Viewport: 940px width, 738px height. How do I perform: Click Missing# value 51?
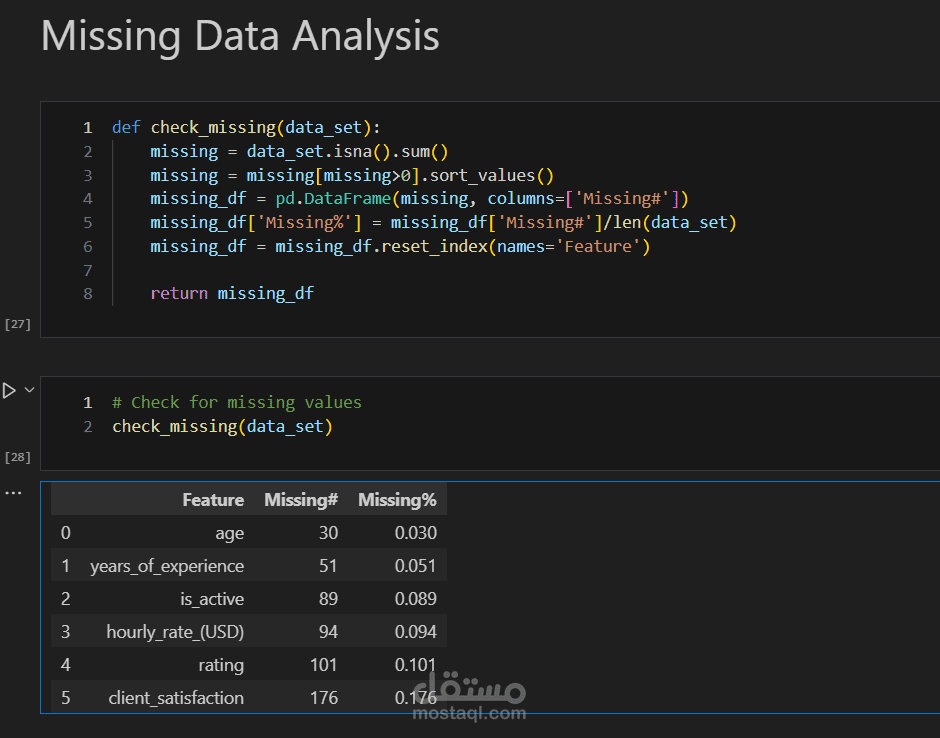pyautogui.click(x=329, y=566)
